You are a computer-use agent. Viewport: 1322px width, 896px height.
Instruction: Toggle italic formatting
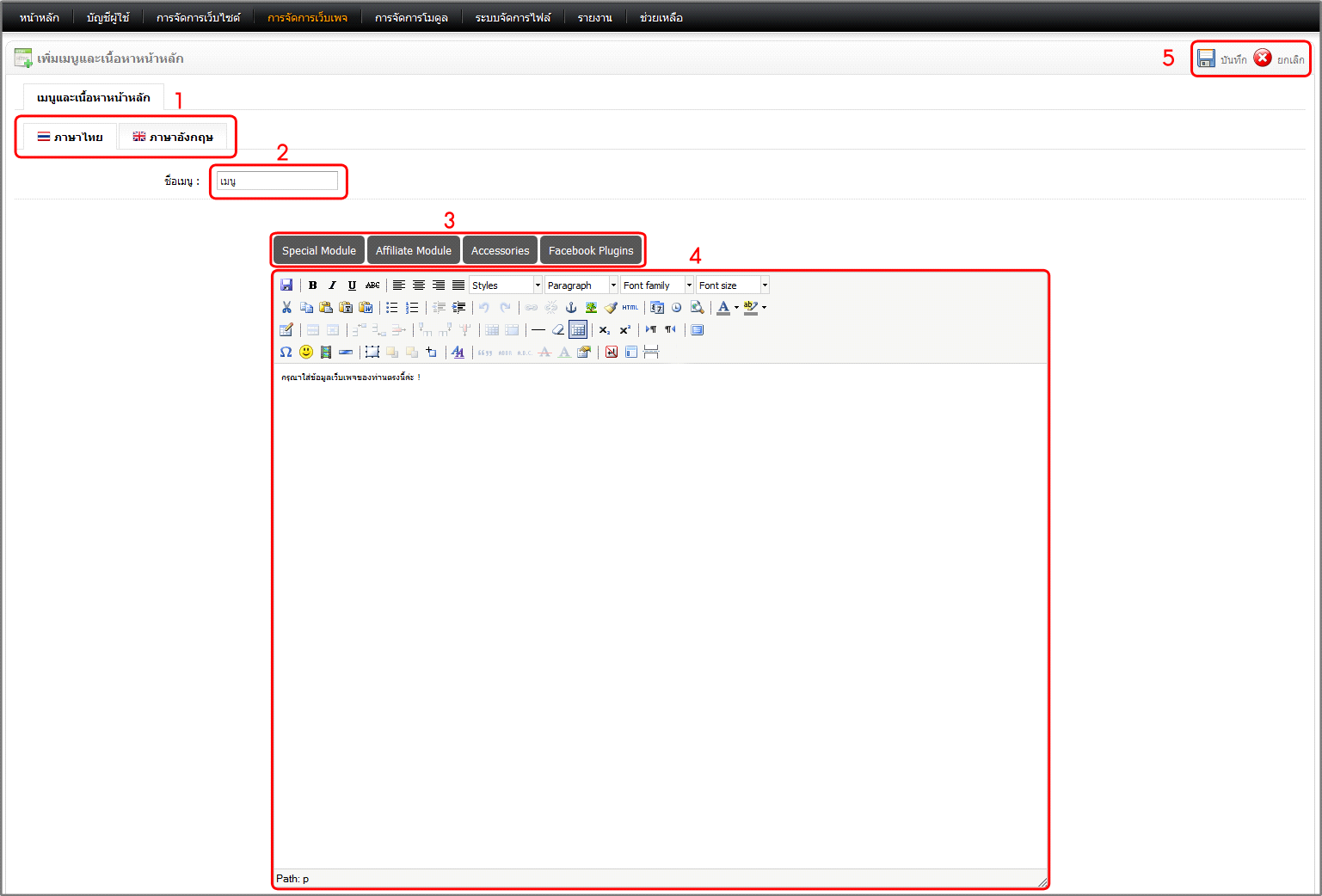pyautogui.click(x=332, y=285)
